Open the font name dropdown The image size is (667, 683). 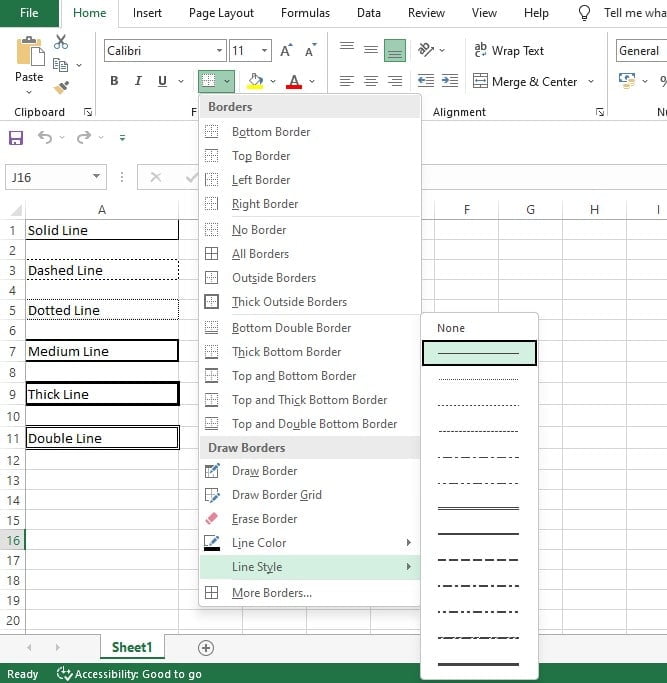click(x=219, y=51)
